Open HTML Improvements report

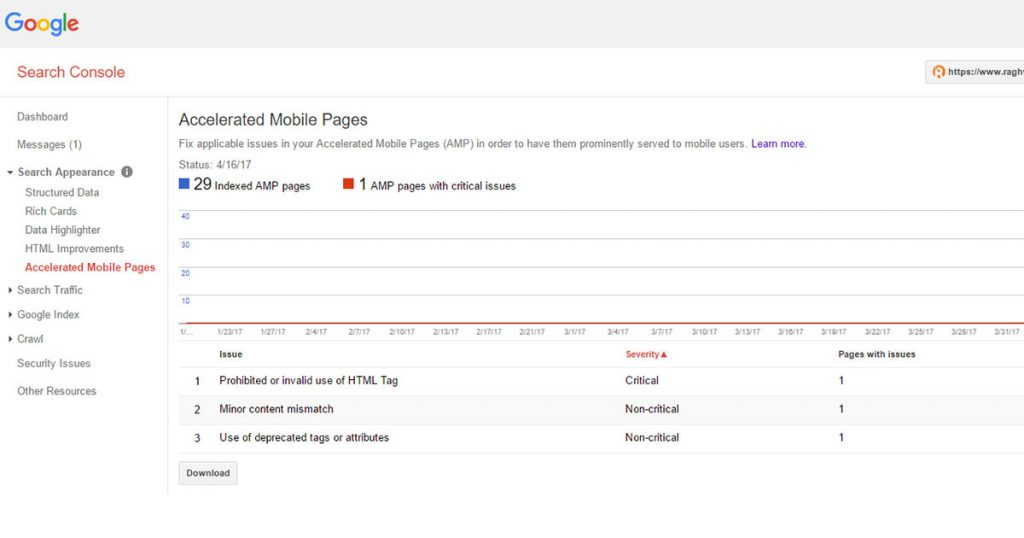[x=74, y=249]
